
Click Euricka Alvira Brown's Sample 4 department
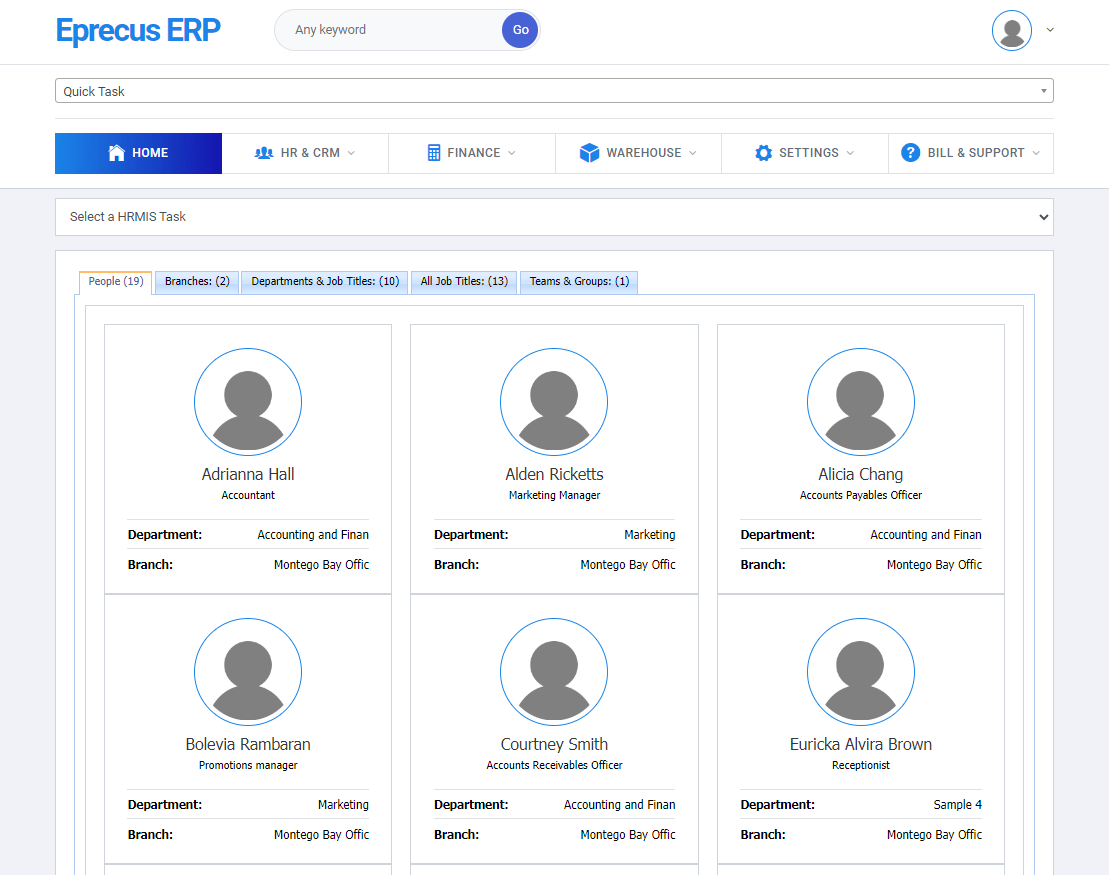click(x=958, y=805)
